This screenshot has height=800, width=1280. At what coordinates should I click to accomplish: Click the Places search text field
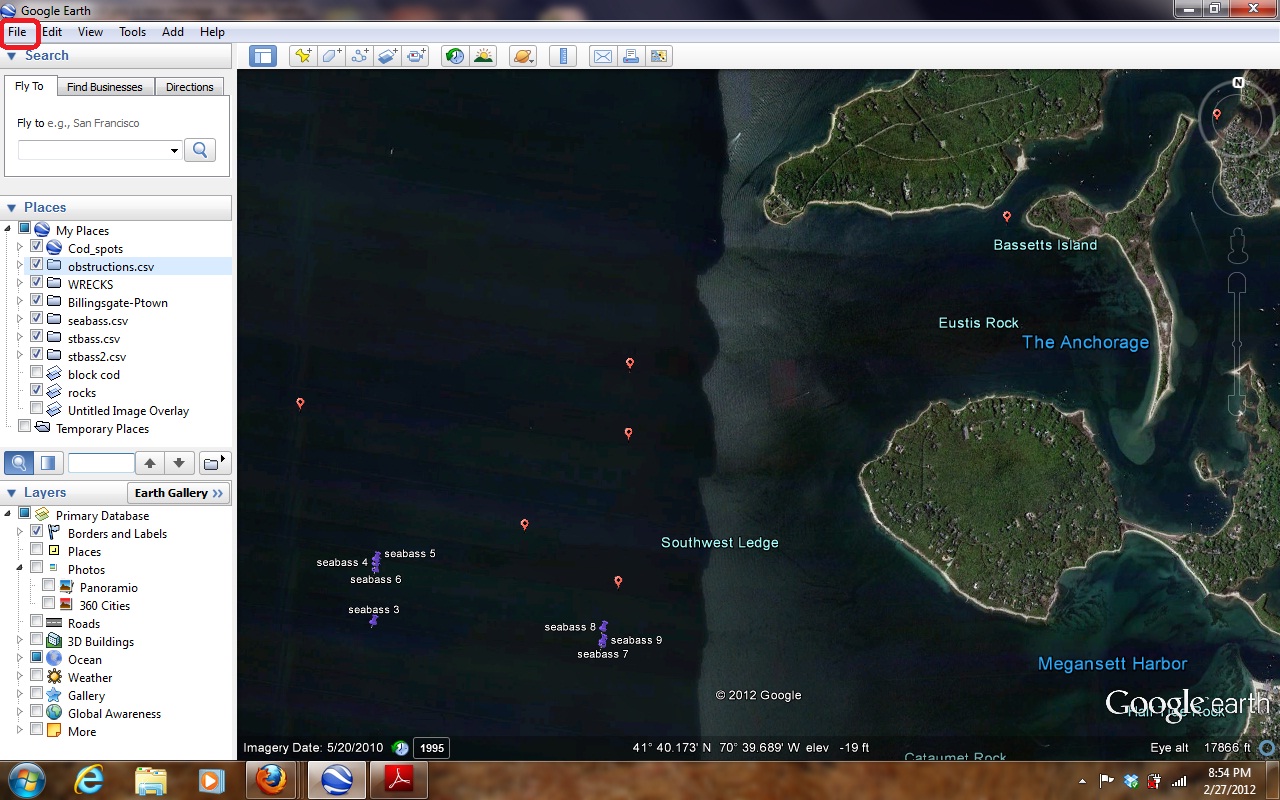point(101,463)
